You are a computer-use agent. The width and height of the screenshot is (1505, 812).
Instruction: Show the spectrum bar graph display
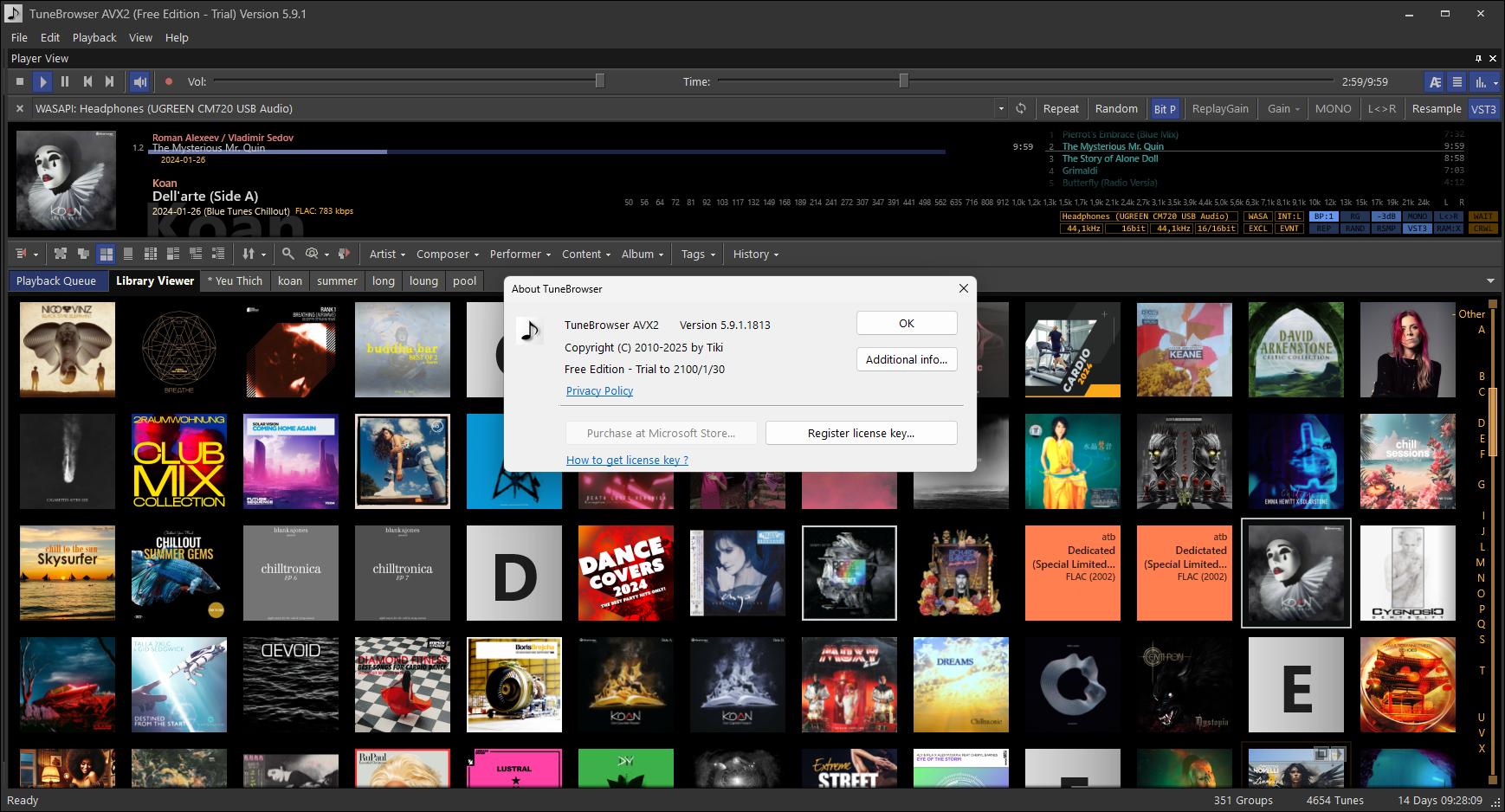(x=1482, y=81)
